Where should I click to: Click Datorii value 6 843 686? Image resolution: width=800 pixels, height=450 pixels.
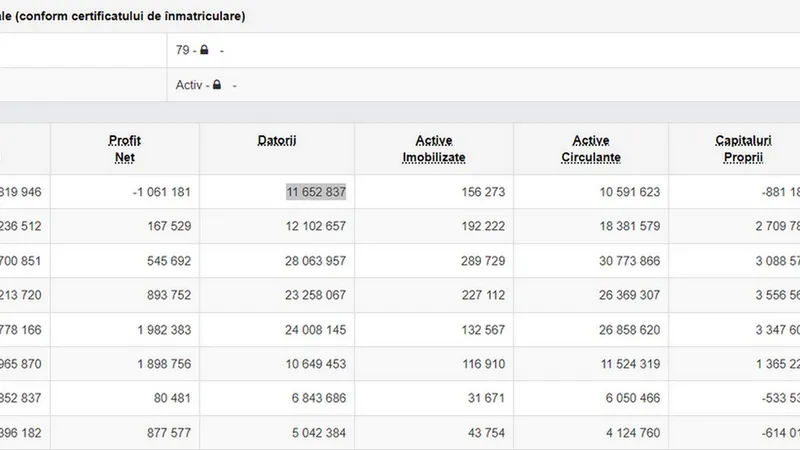tap(319, 398)
